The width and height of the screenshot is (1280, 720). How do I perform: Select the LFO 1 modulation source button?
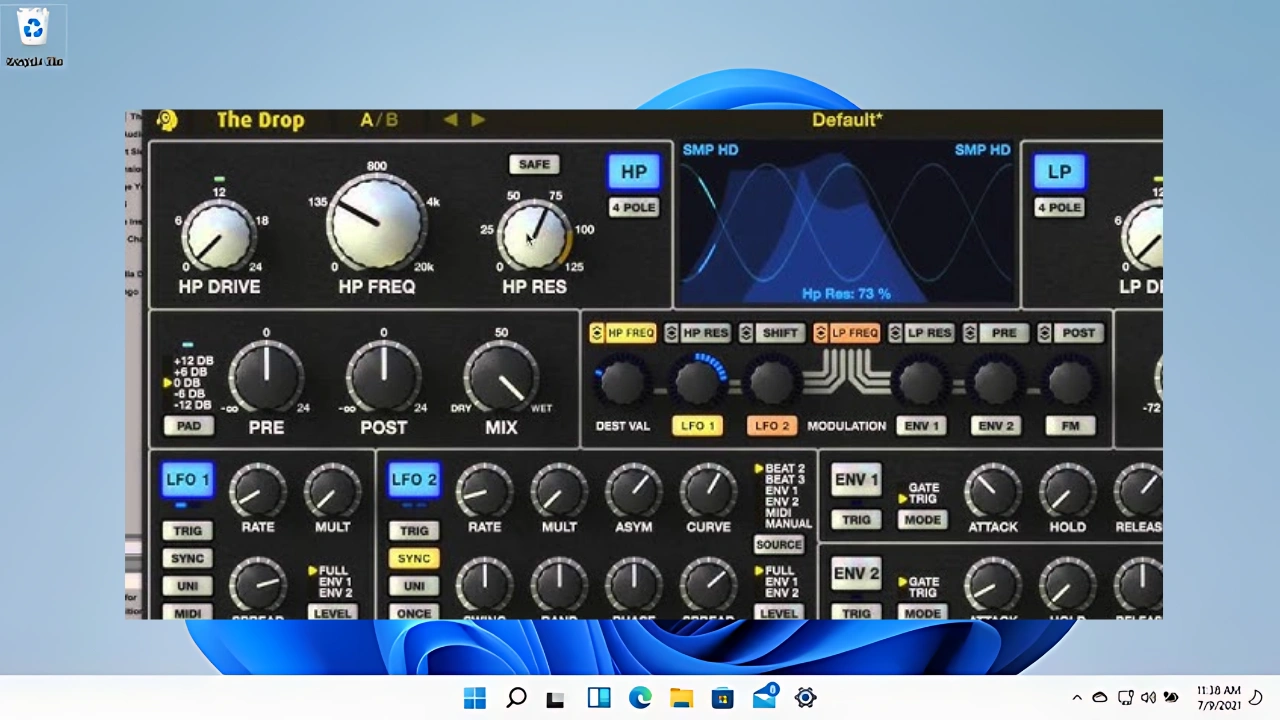click(698, 426)
